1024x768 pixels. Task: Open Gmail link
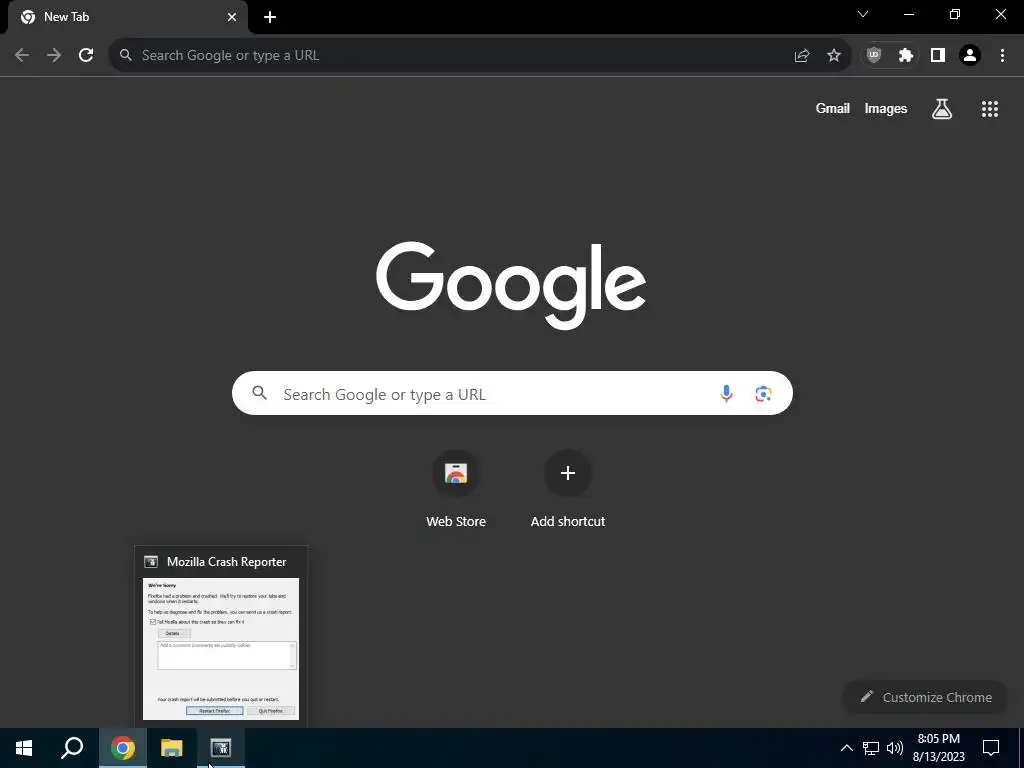(x=833, y=108)
